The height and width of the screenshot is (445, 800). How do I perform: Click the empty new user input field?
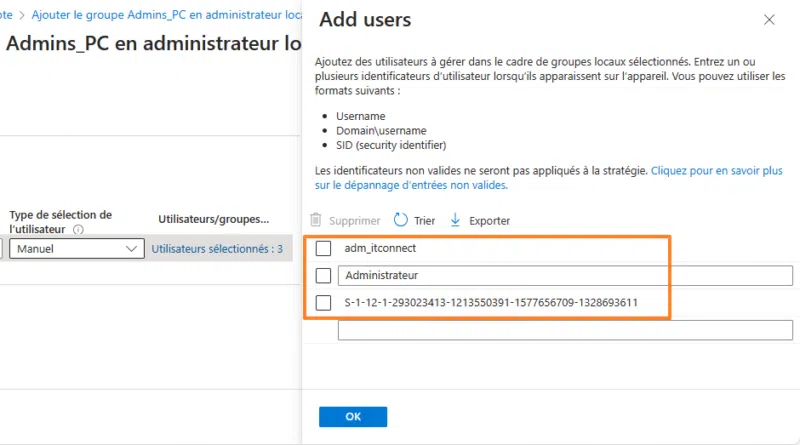[565, 330]
